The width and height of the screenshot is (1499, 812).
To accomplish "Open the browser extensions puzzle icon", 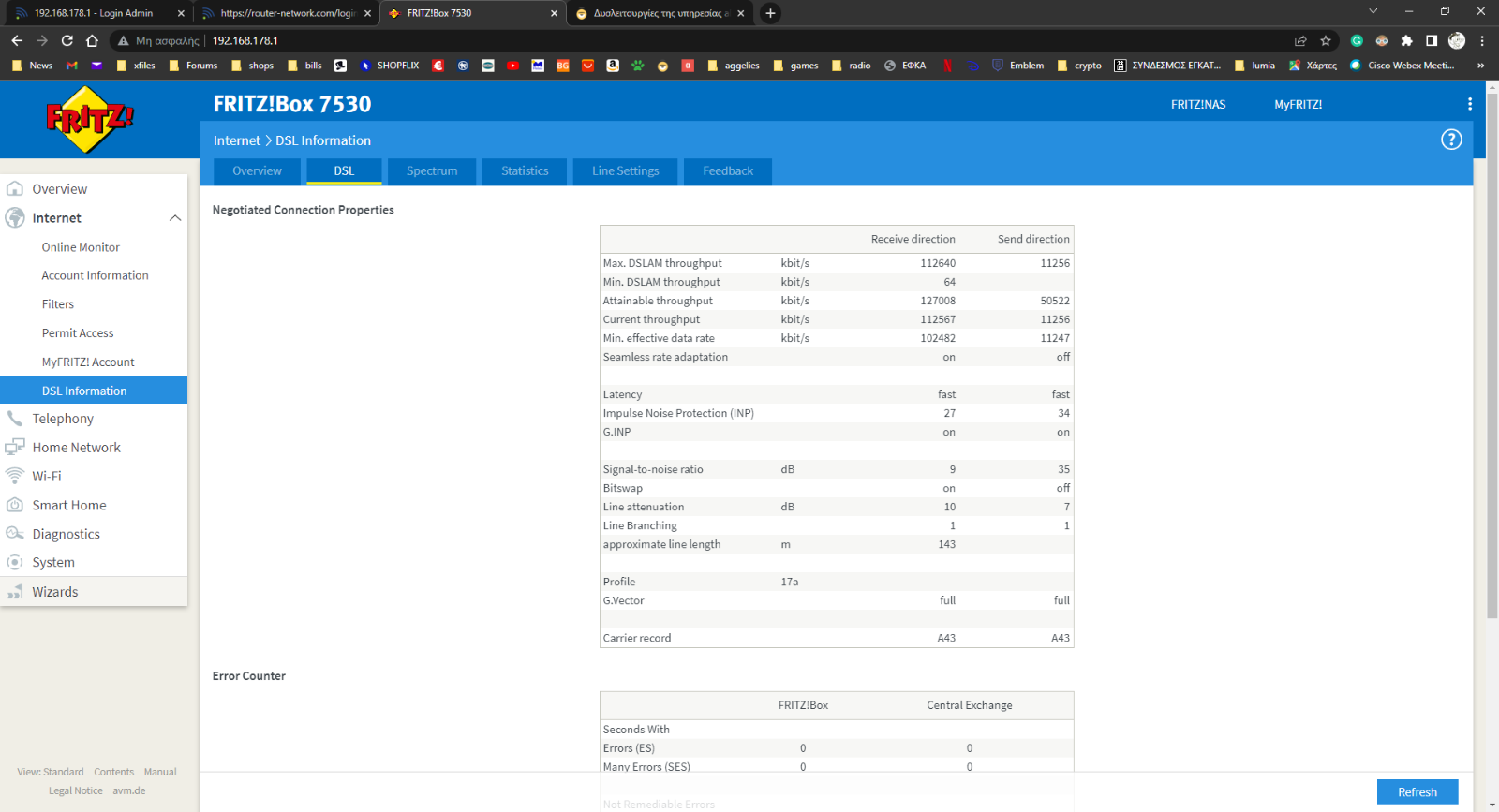I will coord(1406,40).
